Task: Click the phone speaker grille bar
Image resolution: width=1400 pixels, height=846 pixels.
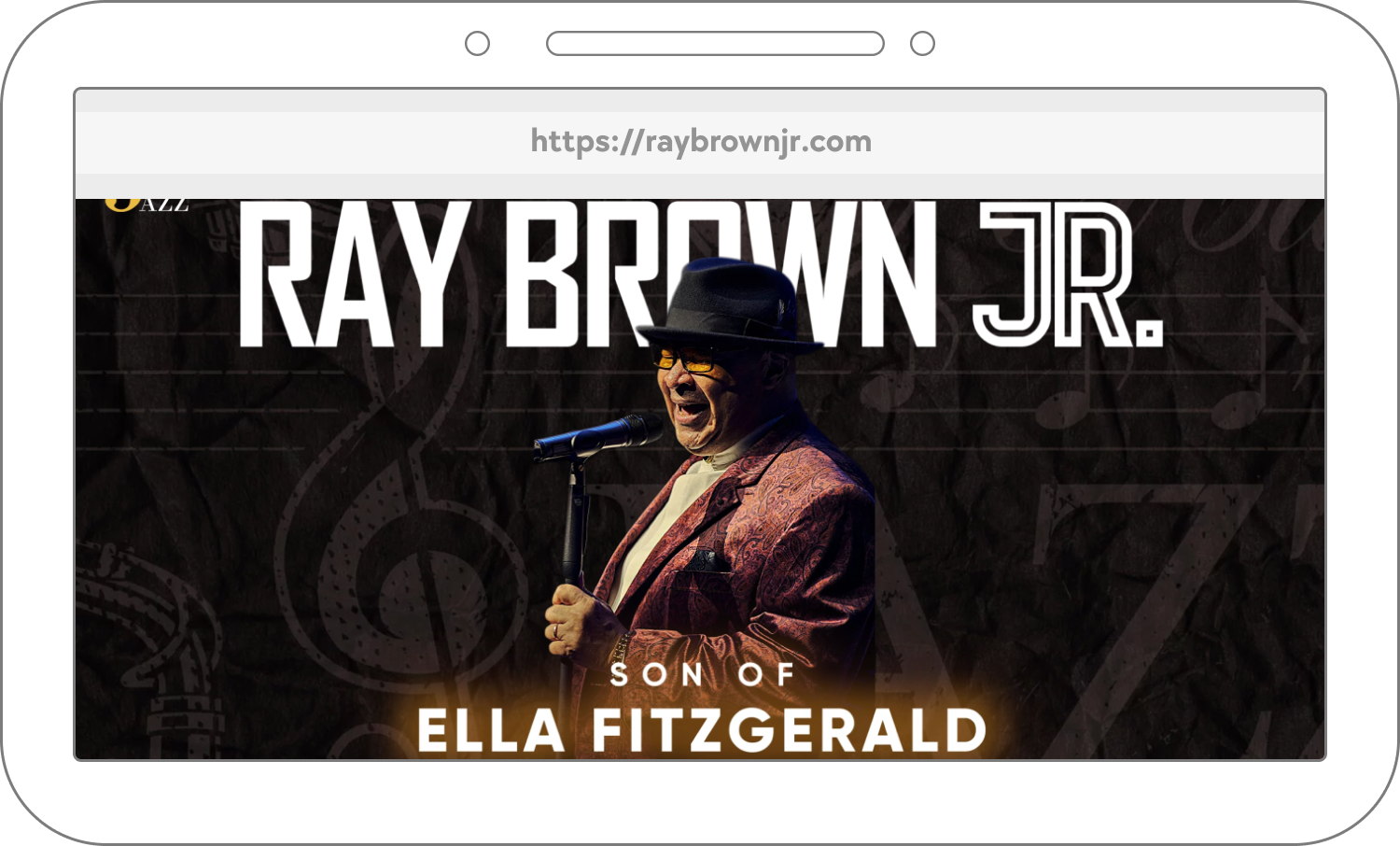Action: pyautogui.click(x=715, y=43)
